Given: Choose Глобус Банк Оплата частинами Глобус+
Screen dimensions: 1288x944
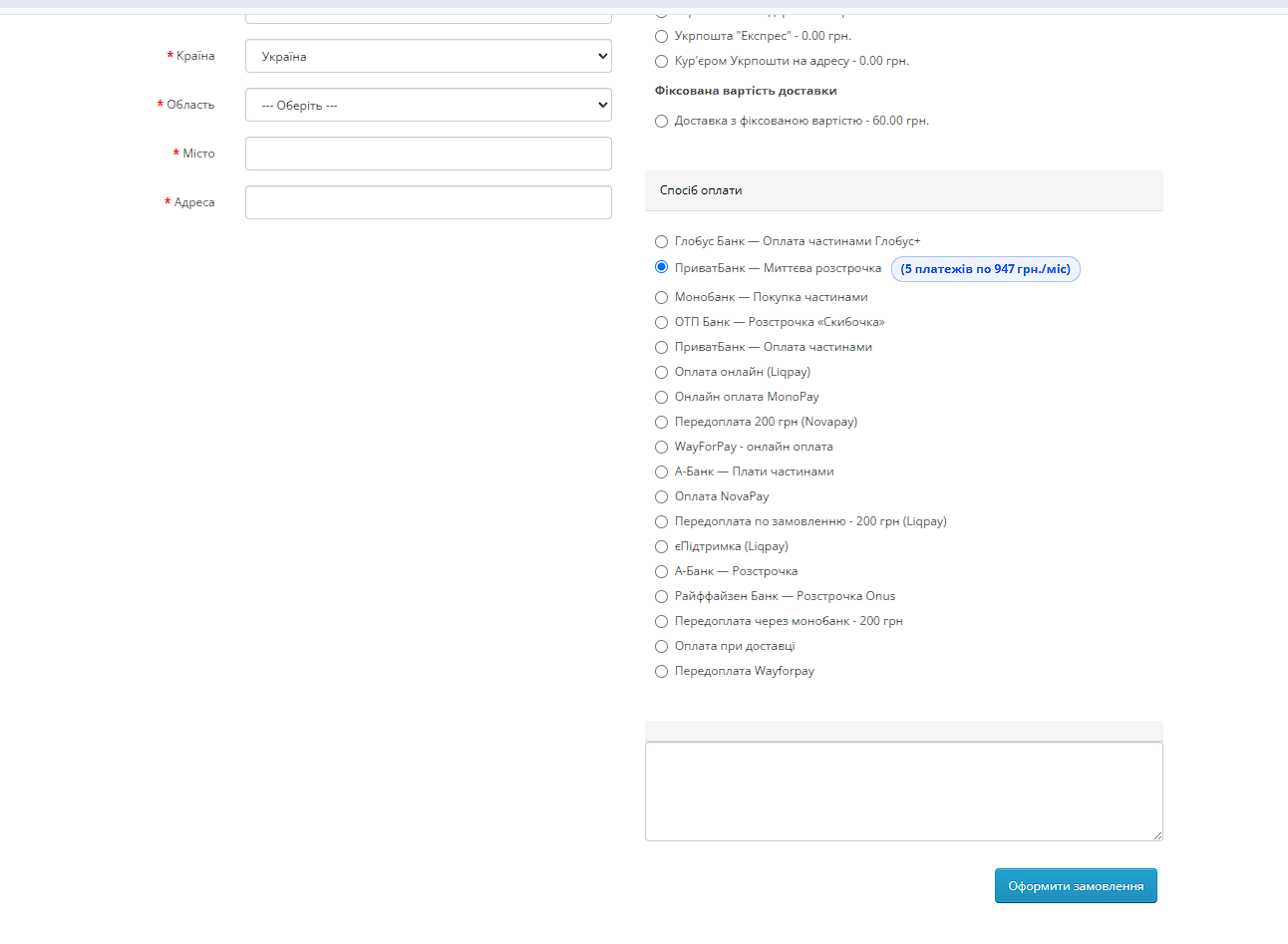Looking at the screenshot, I should tap(661, 241).
